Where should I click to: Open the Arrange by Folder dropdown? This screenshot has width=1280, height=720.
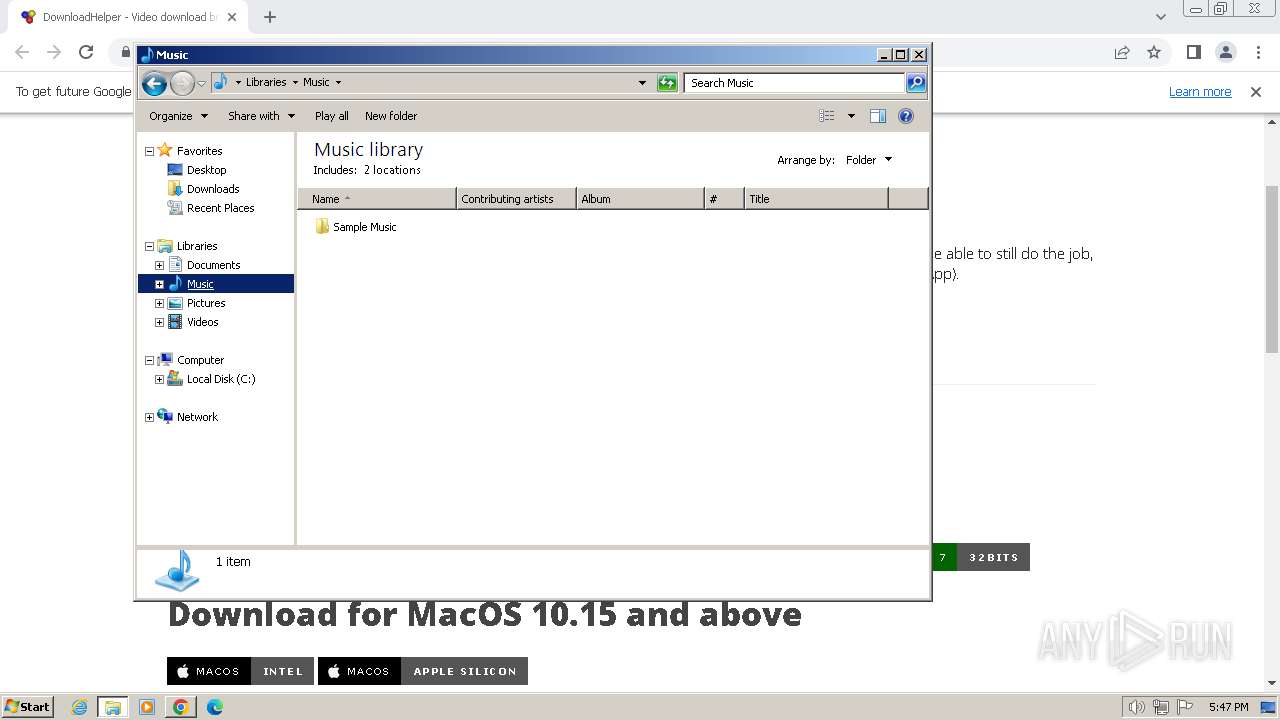click(868, 160)
